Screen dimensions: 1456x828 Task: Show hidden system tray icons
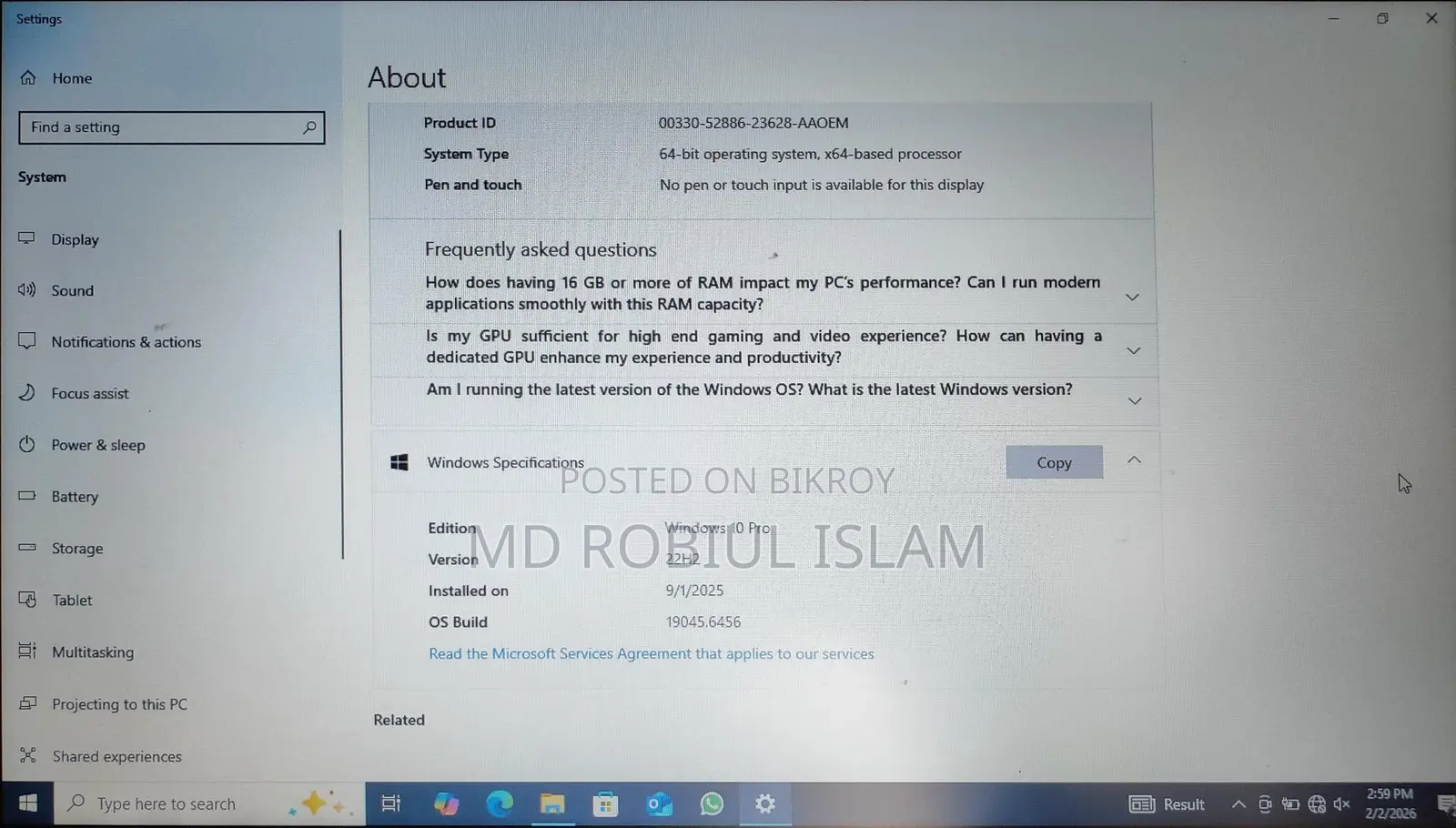click(1239, 804)
